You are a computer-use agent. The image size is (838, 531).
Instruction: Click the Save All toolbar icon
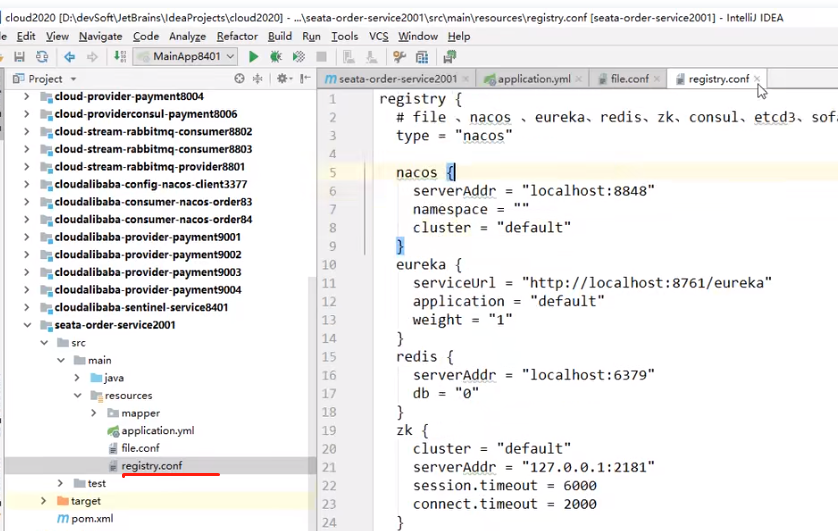pos(19,57)
